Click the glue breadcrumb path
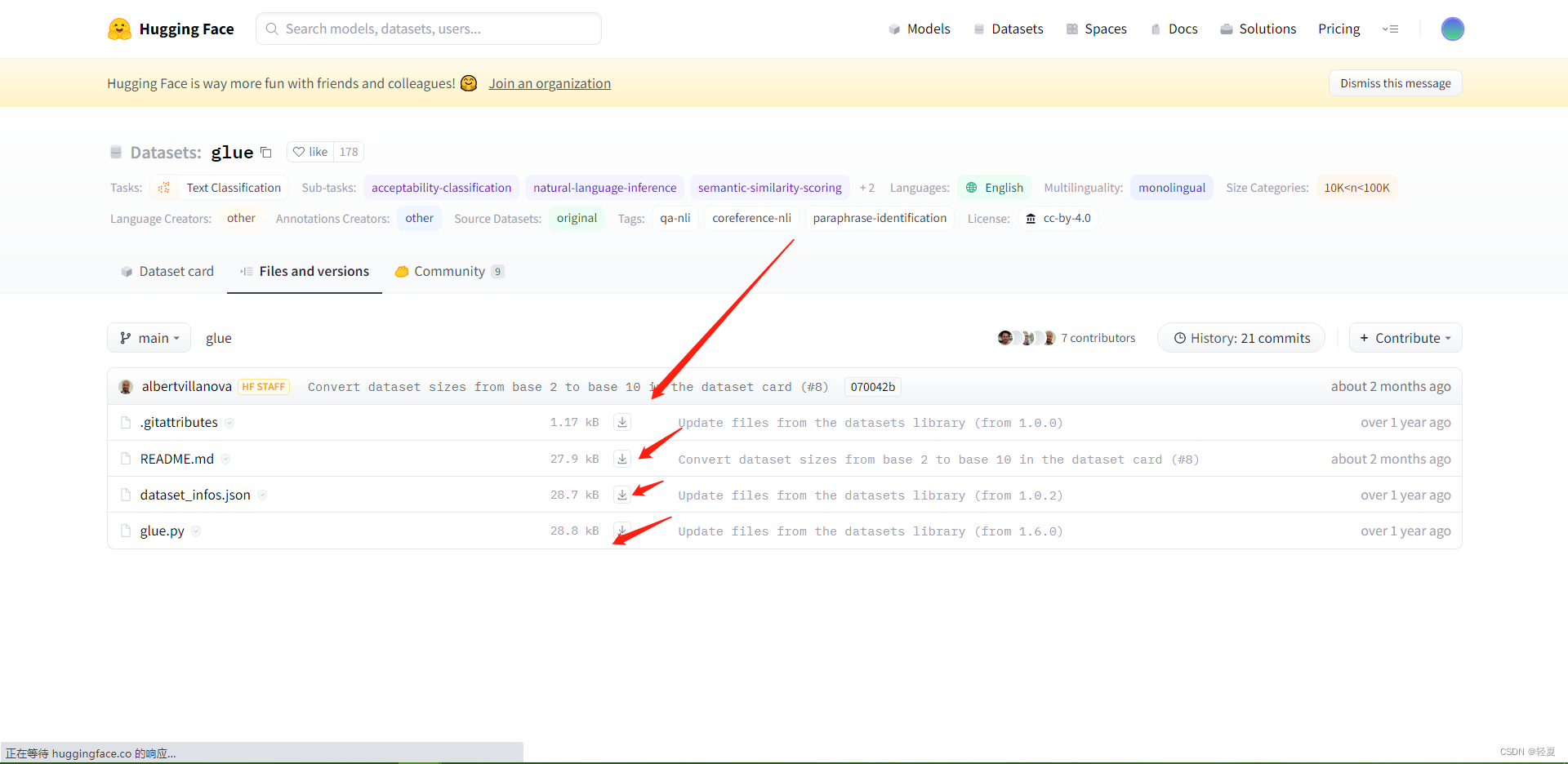Screen dimensions: 1568x764 pyautogui.click(x=219, y=338)
